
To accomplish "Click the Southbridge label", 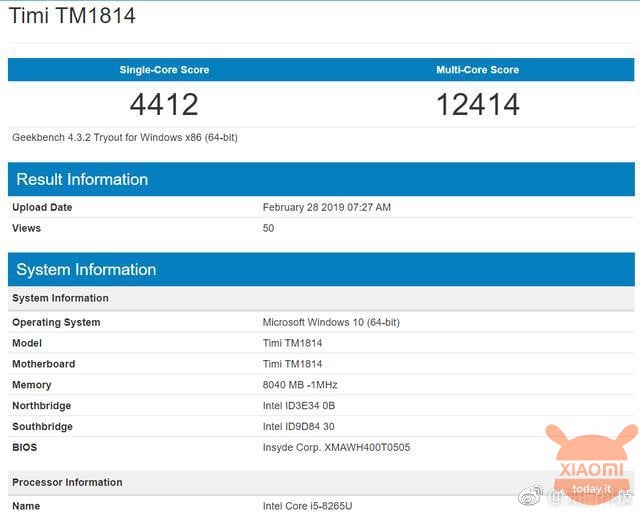I will coord(42,427).
